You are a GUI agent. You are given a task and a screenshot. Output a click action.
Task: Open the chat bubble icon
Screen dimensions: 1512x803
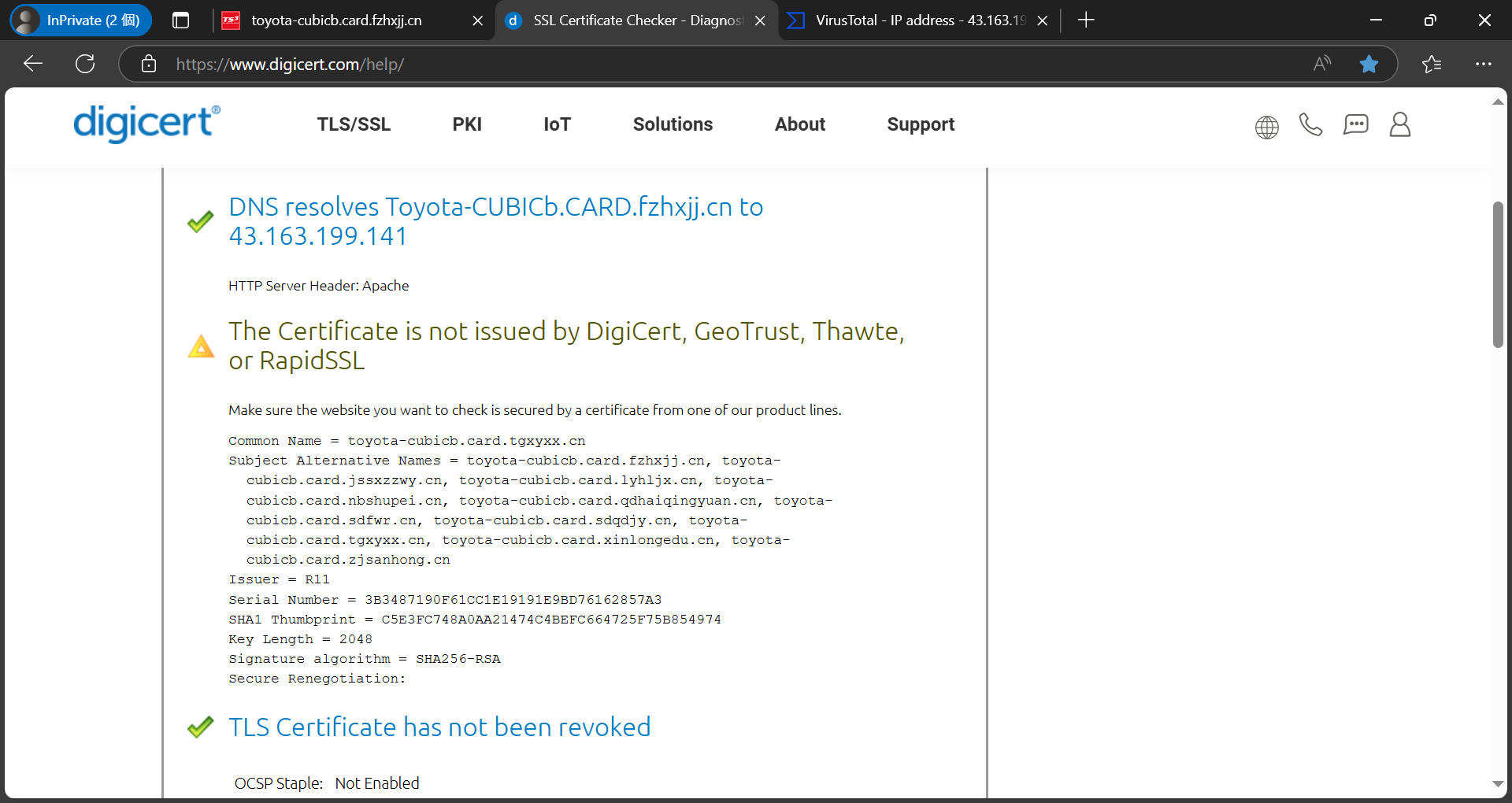tap(1355, 124)
